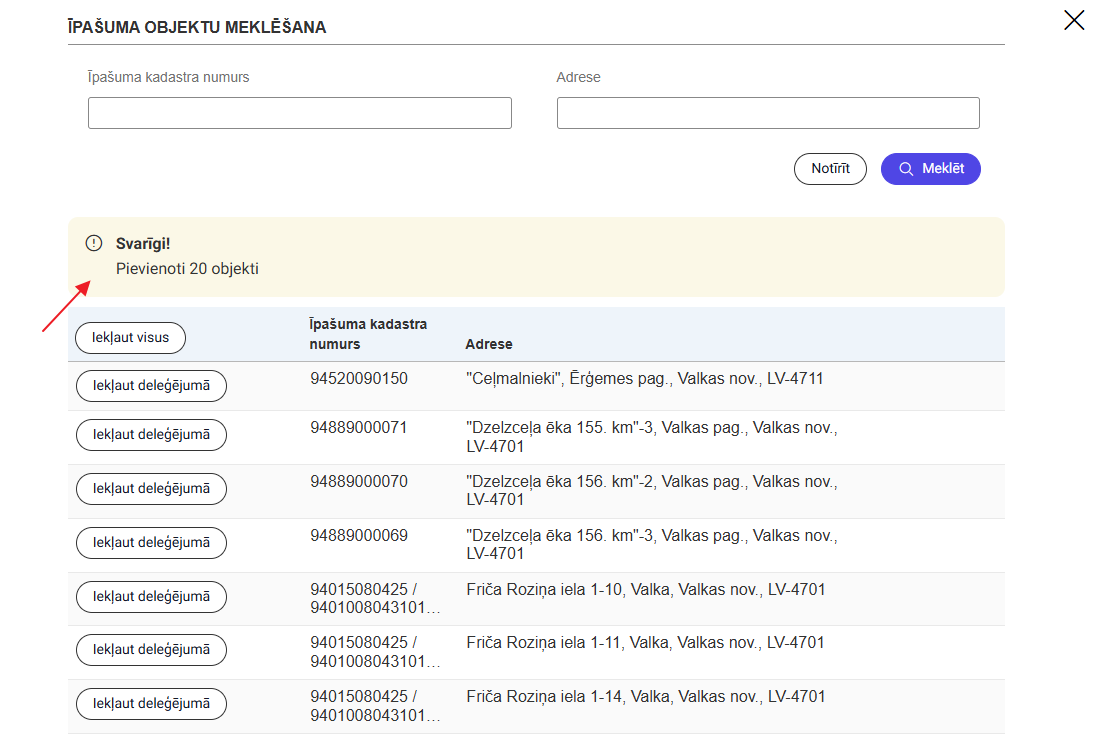Focus the Adrese search field
Image resolution: width=1094 pixels, height=740 pixels.
click(767, 113)
